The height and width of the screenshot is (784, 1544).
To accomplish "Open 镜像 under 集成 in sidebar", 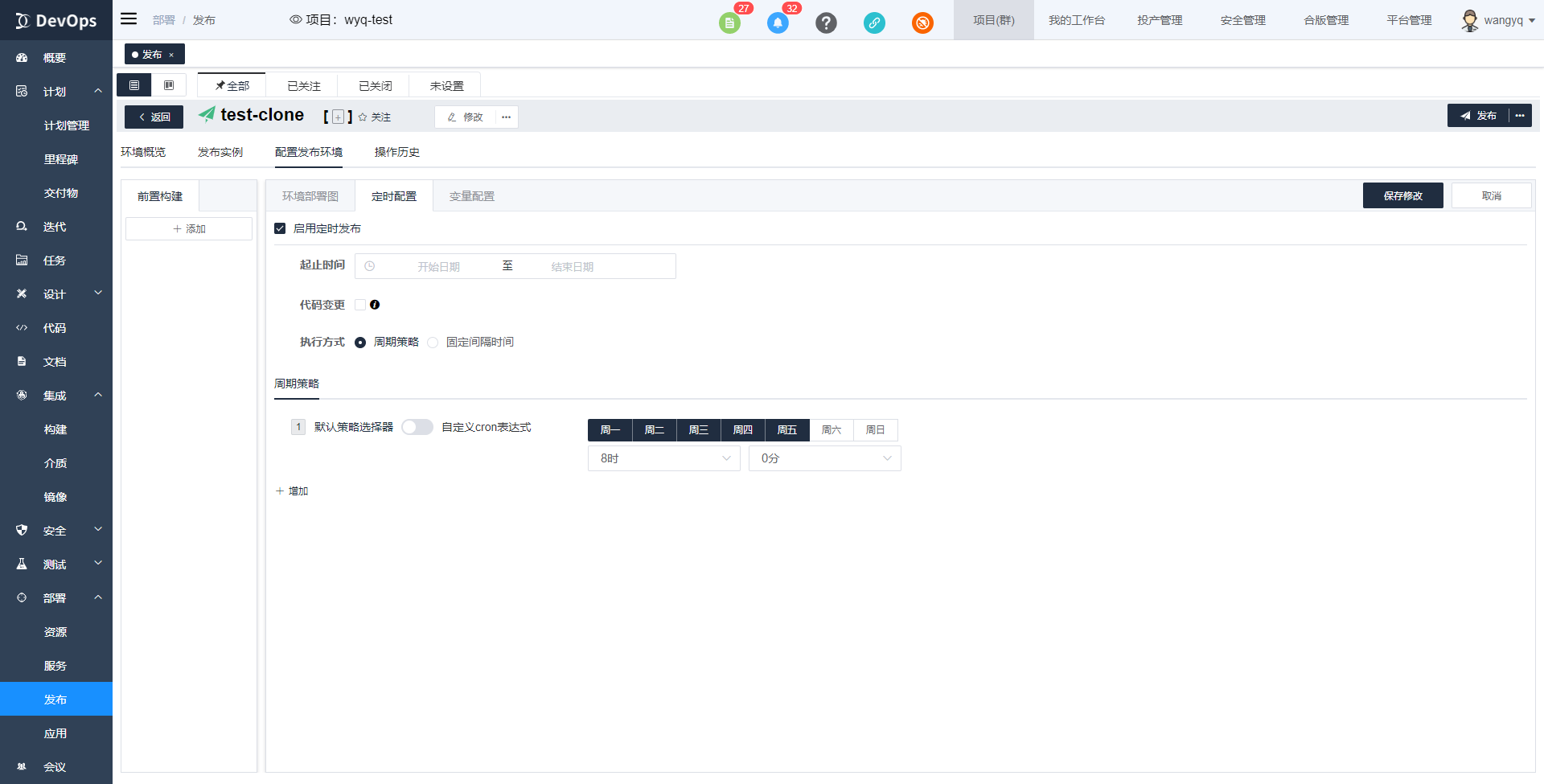I will (x=55, y=496).
